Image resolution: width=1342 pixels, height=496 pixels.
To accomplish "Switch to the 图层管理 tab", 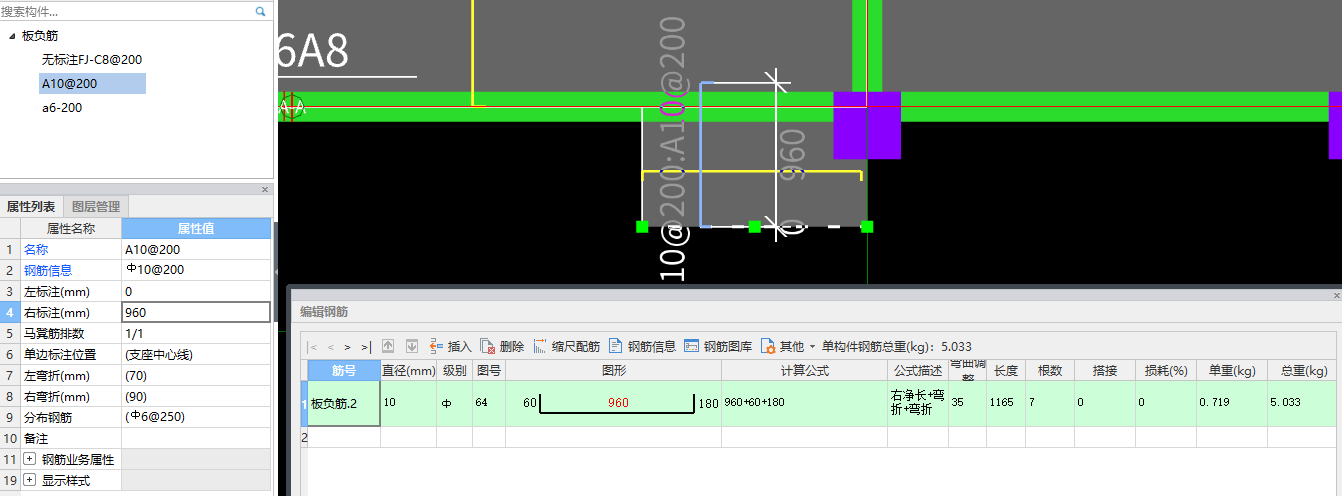I will [96, 207].
